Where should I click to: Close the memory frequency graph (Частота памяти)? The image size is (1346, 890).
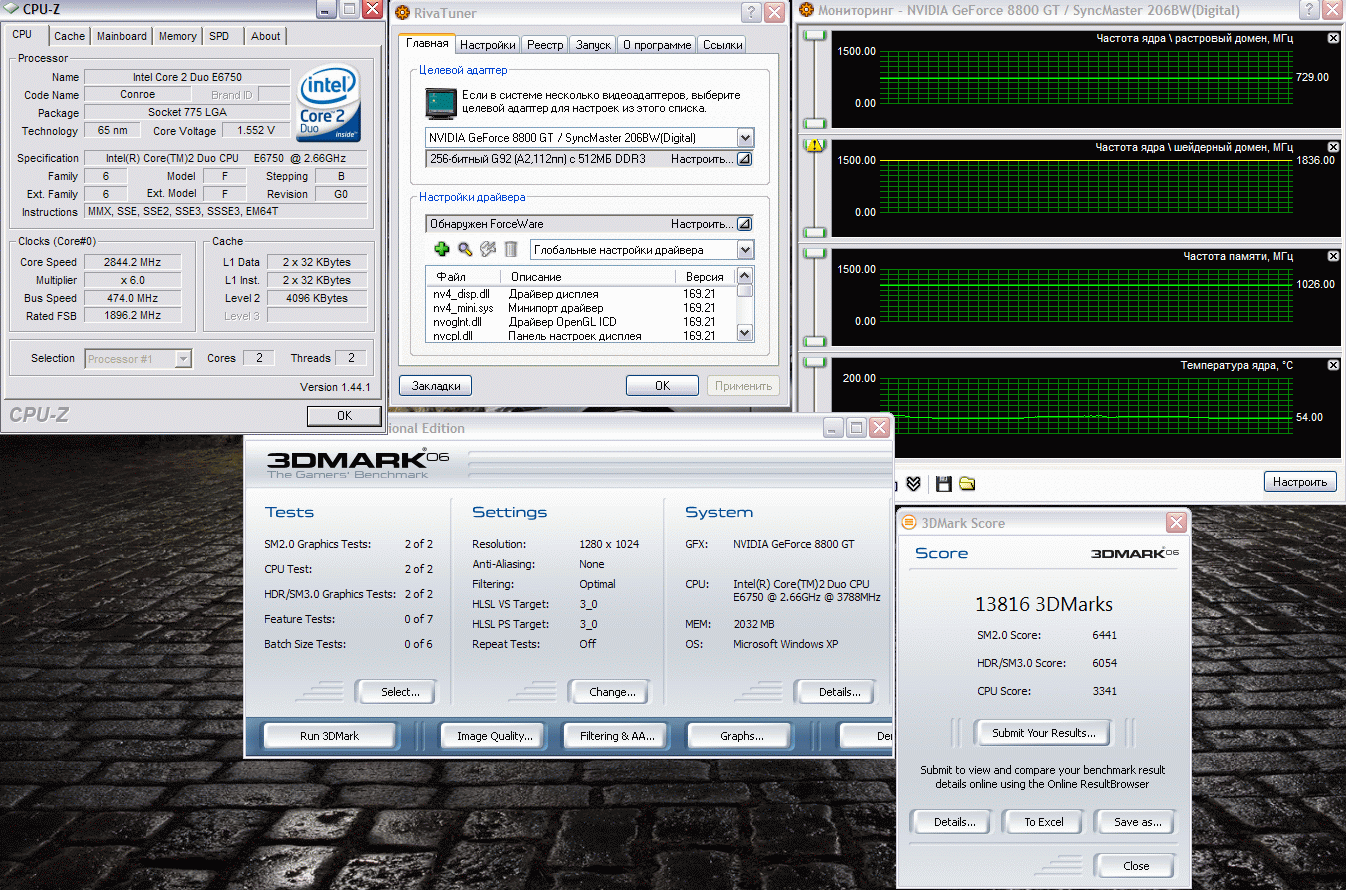click(x=1333, y=256)
